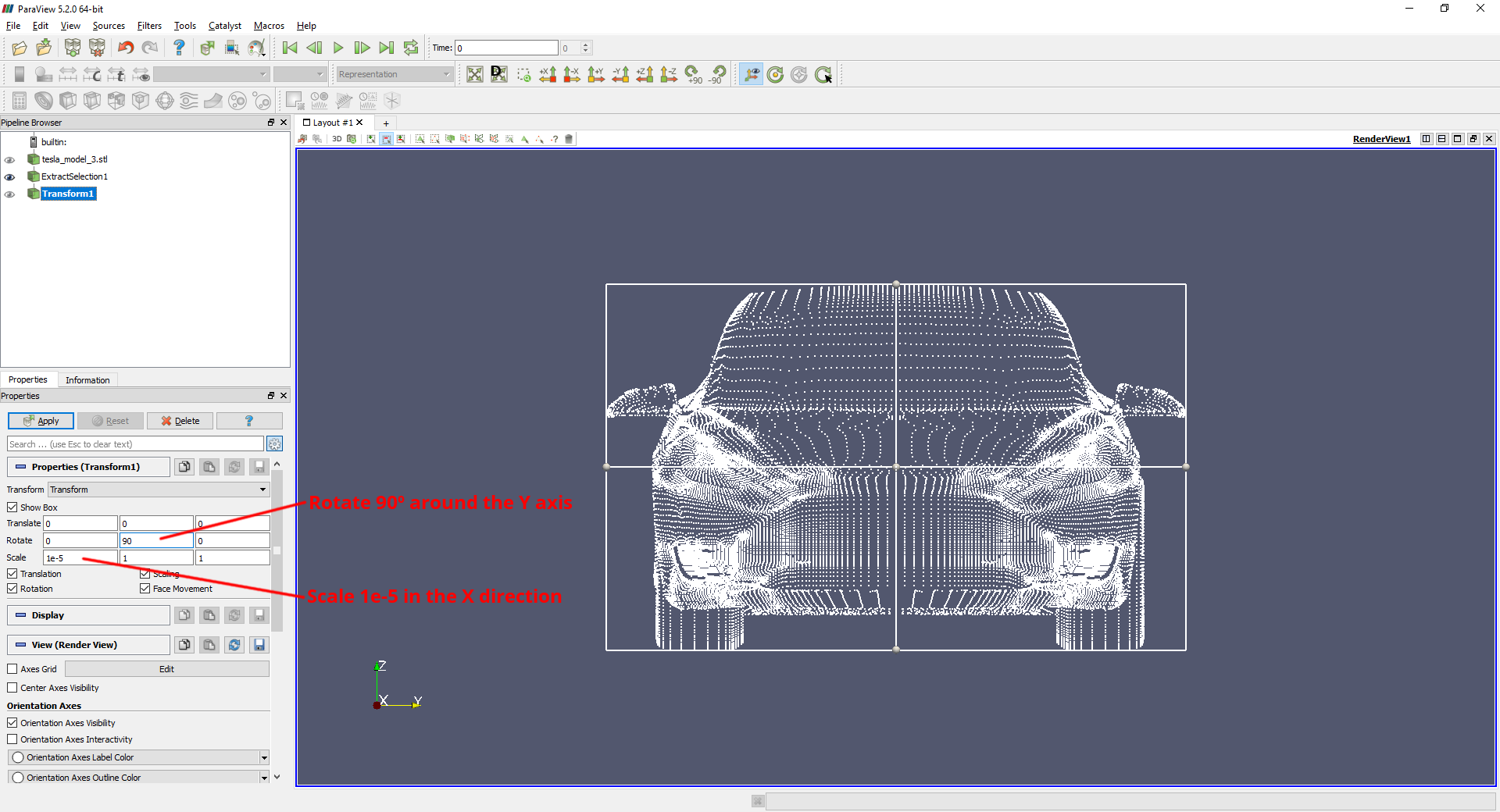Uncheck the Show Box checkbox
Image resolution: width=1500 pixels, height=812 pixels.
(x=12, y=507)
